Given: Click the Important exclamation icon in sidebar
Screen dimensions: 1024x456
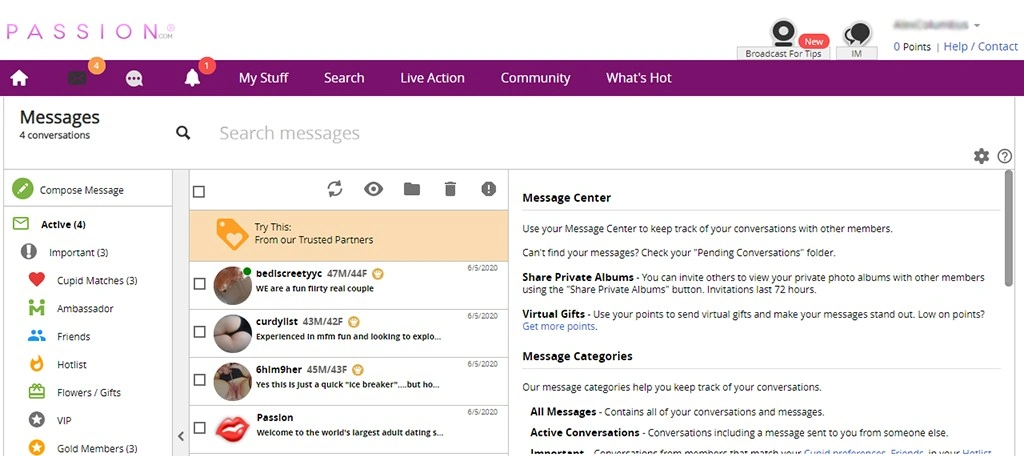Looking at the screenshot, I should pyautogui.click(x=29, y=252).
